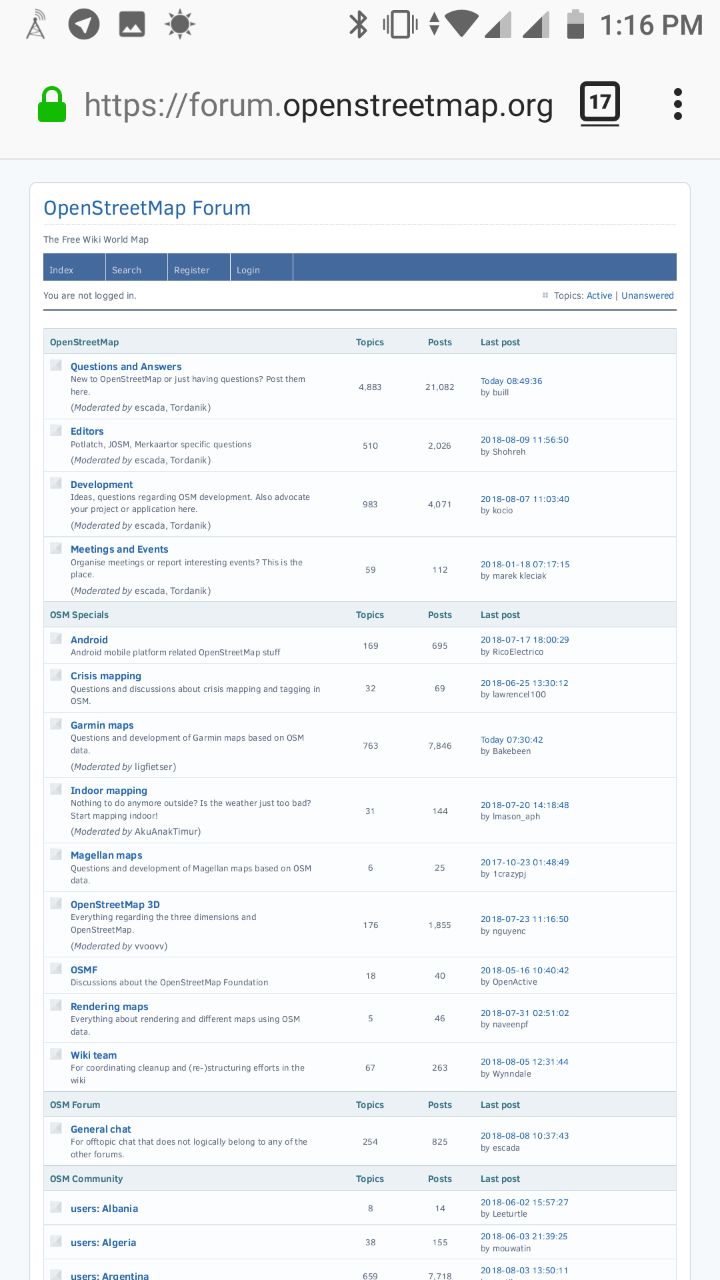Screen dimensions: 720x1280
Task: Click the forum icon beside OpenStreetMap 3D
Action: 56,903
